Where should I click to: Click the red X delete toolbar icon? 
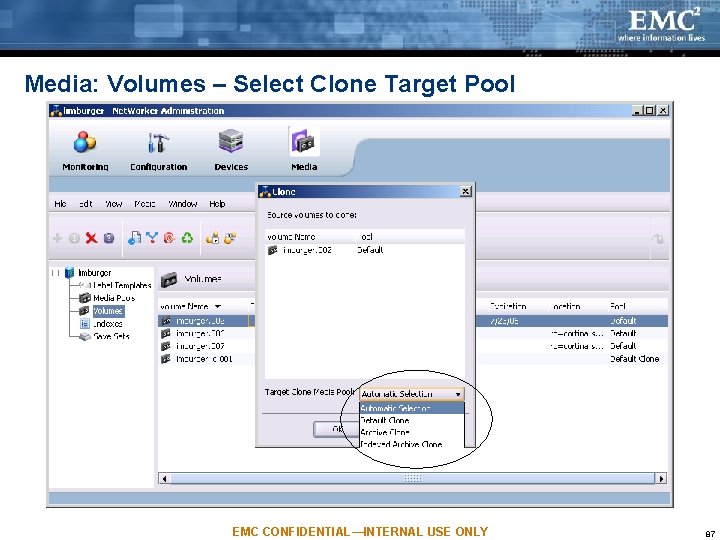pos(91,238)
